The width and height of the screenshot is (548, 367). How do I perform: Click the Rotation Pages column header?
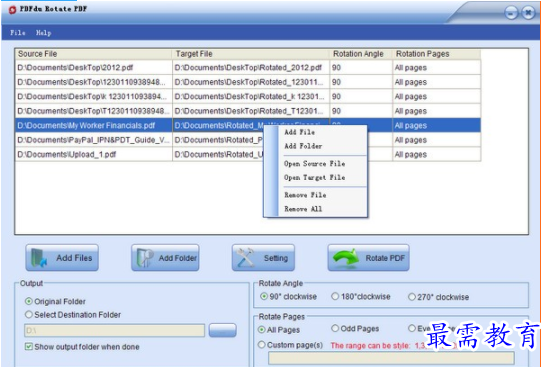click(x=437, y=54)
